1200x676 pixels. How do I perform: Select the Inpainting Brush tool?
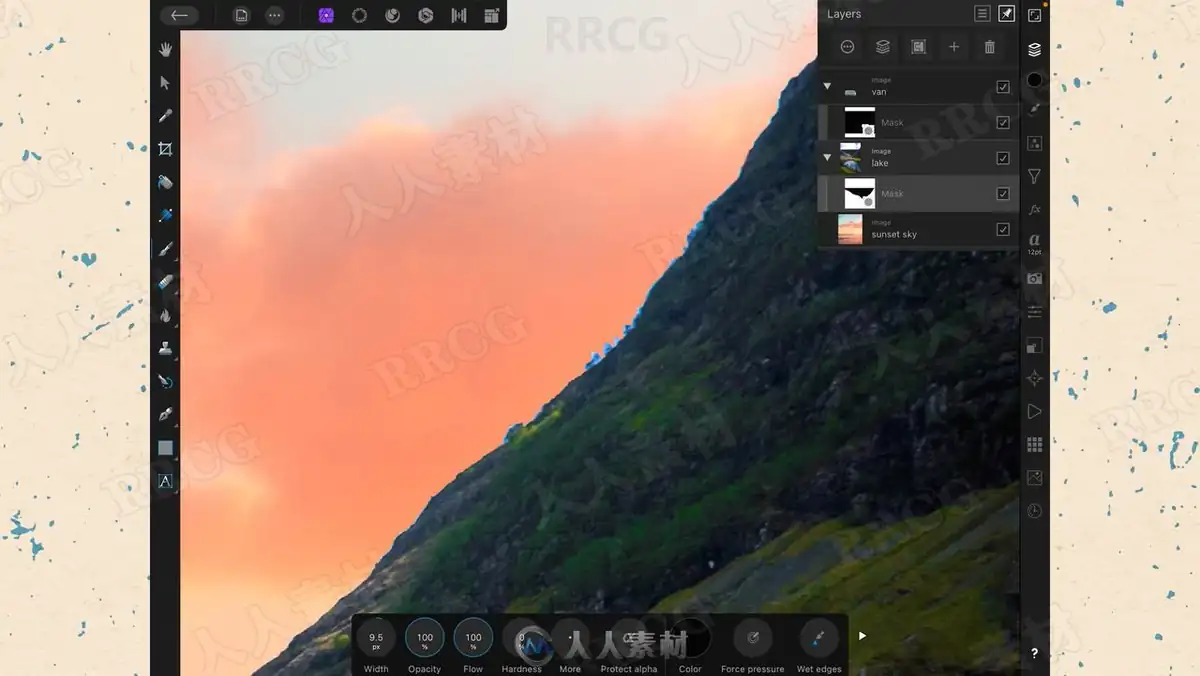tap(165, 381)
